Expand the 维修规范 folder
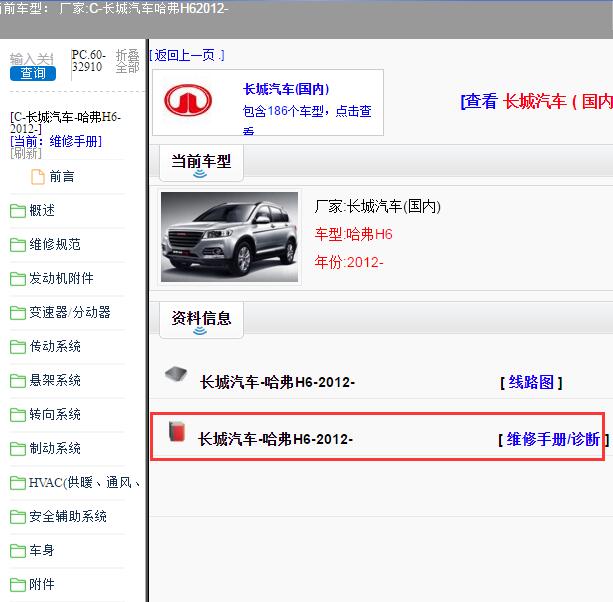 click(x=55, y=245)
